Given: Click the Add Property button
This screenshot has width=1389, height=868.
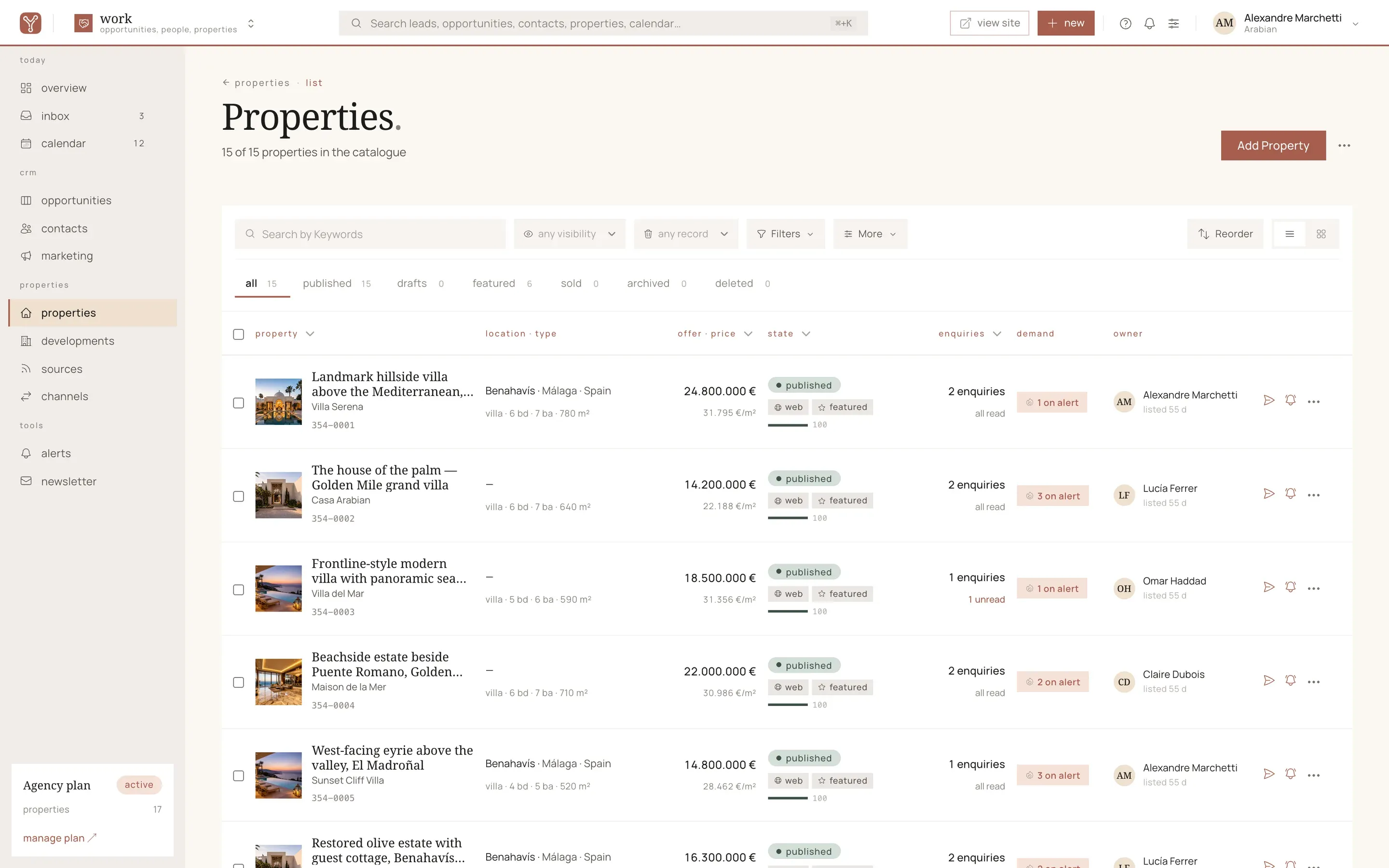Looking at the screenshot, I should coord(1273,145).
